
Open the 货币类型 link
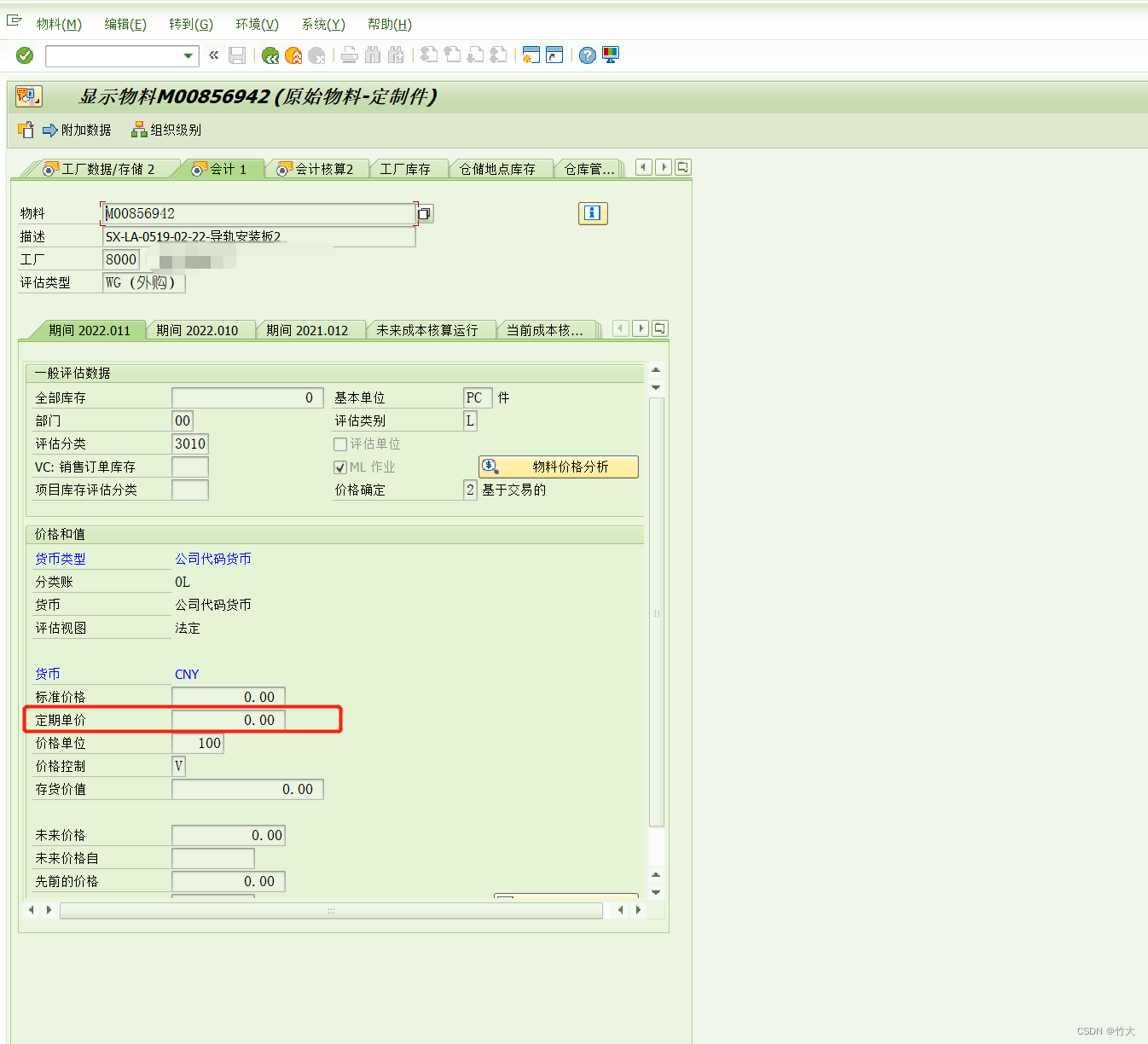click(x=60, y=558)
